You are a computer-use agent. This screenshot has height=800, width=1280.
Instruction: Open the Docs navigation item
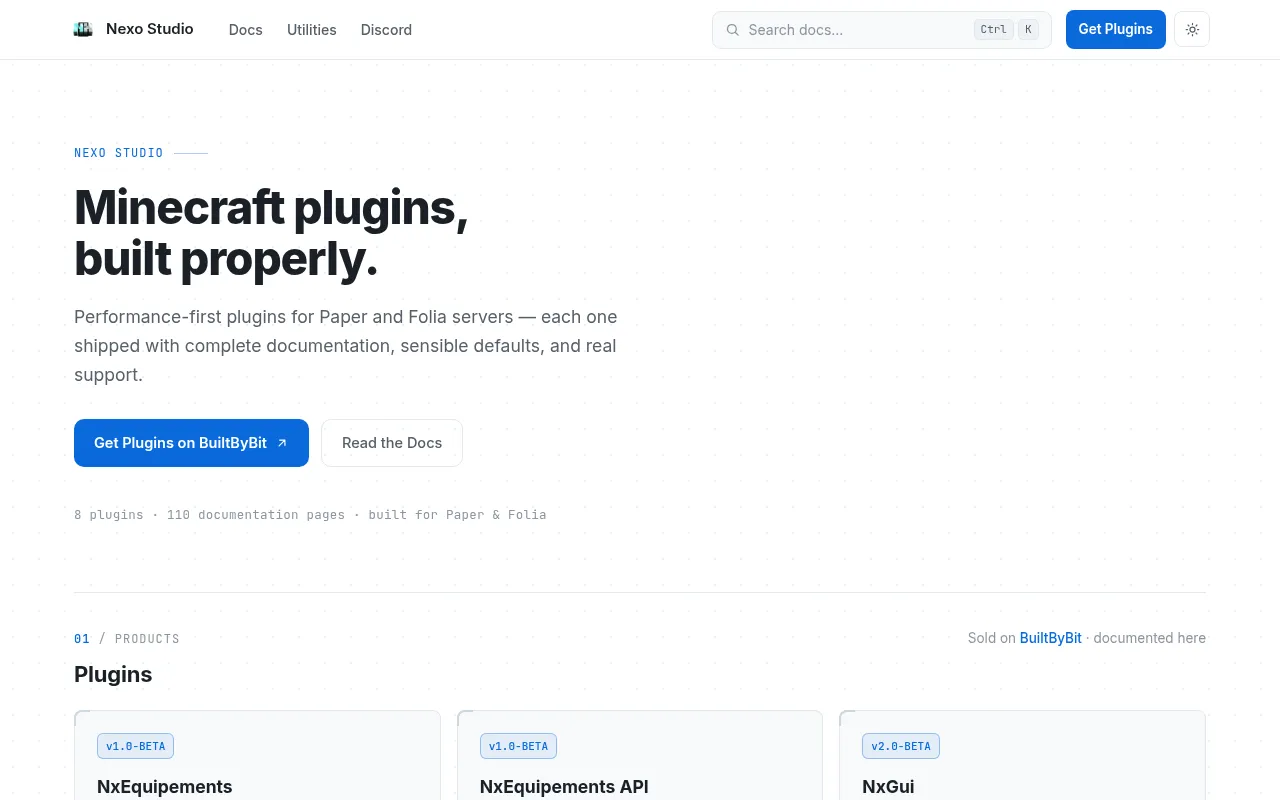pyautogui.click(x=245, y=30)
